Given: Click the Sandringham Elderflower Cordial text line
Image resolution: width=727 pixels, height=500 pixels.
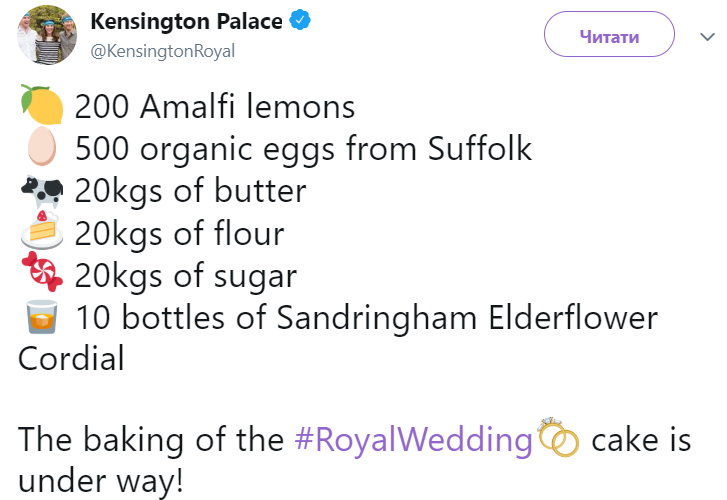Looking at the screenshot, I should pyautogui.click(x=366, y=318).
